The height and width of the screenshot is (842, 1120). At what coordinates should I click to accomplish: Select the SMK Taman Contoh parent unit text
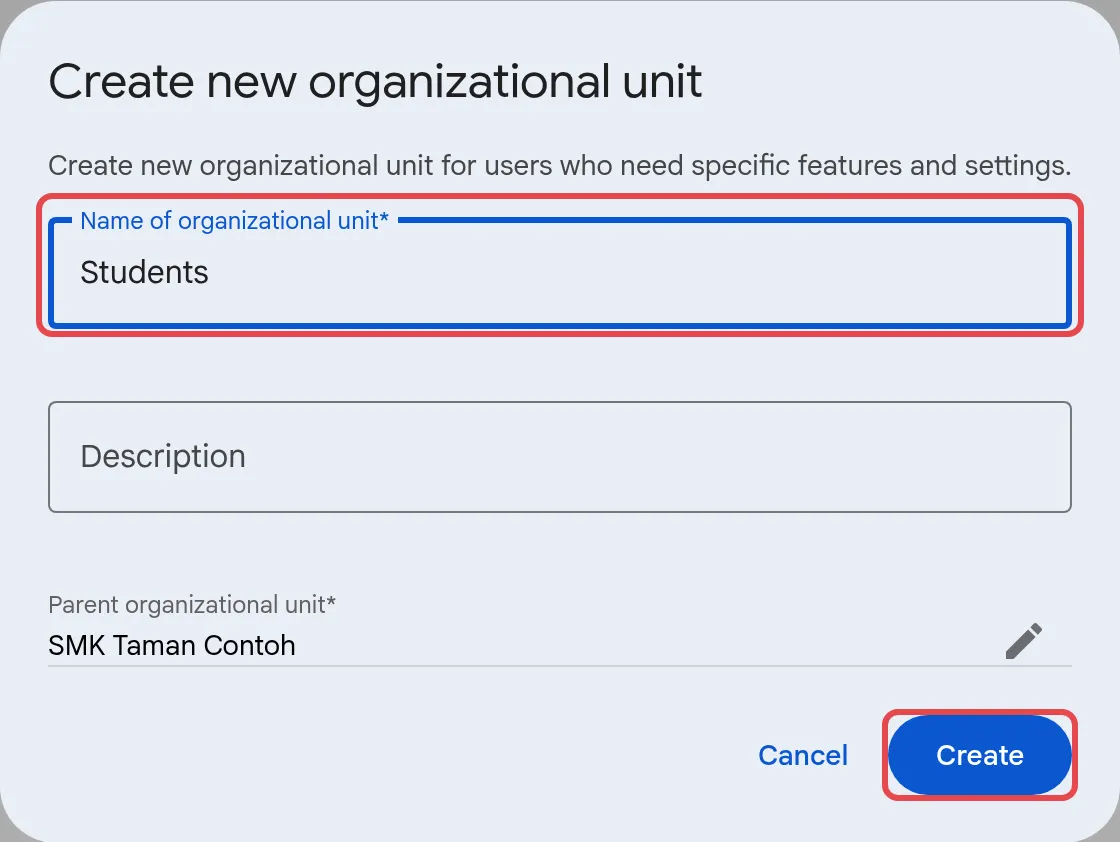171,646
